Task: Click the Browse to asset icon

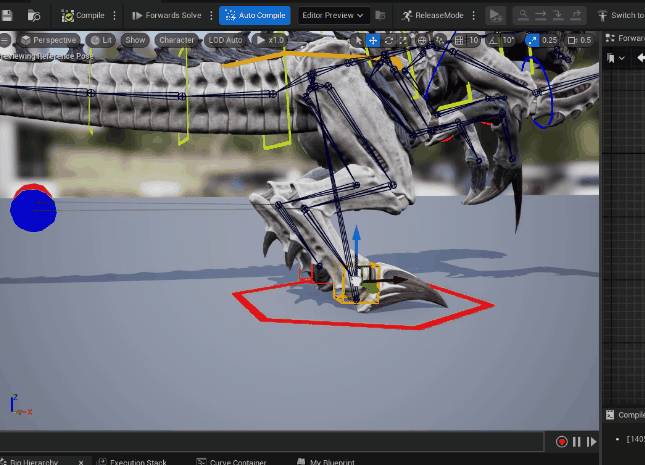Action: (34, 16)
